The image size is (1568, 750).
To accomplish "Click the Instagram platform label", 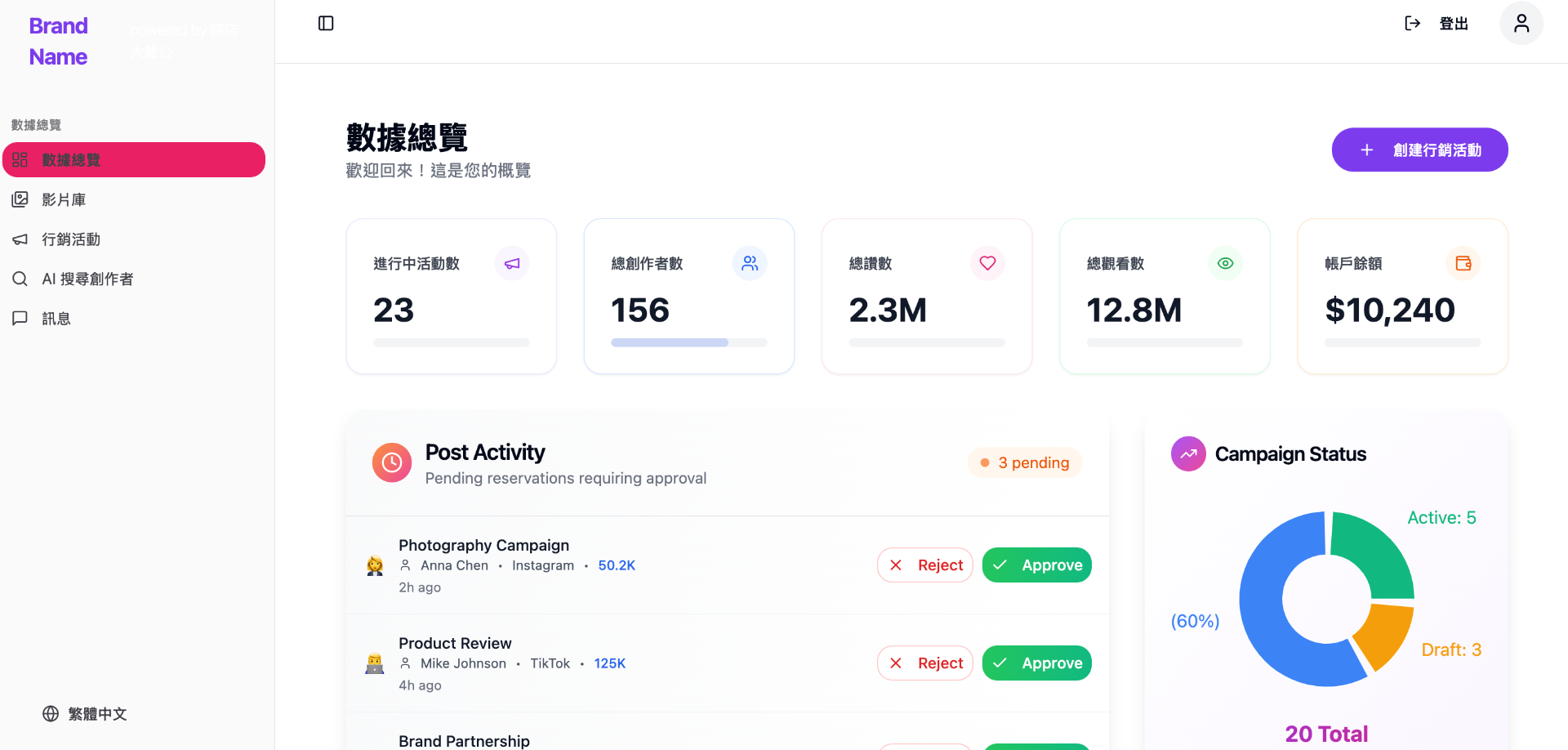I will pyautogui.click(x=543, y=565).
